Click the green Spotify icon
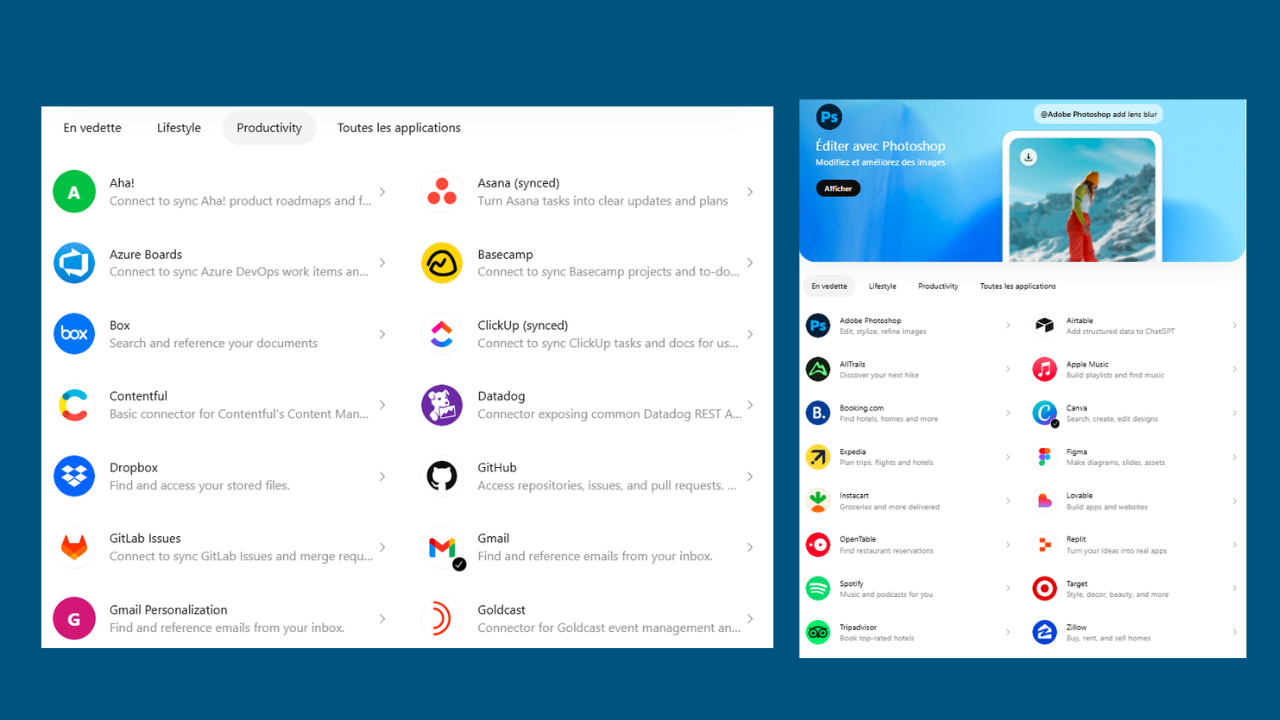This screenshot has width=1280, height=720. pyautogui.click(x=818, y=588)
